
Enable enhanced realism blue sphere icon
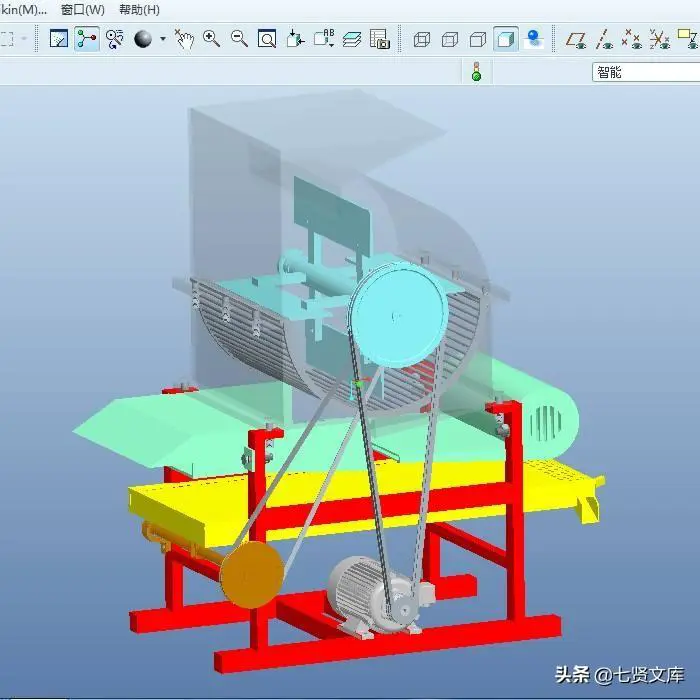533,39
